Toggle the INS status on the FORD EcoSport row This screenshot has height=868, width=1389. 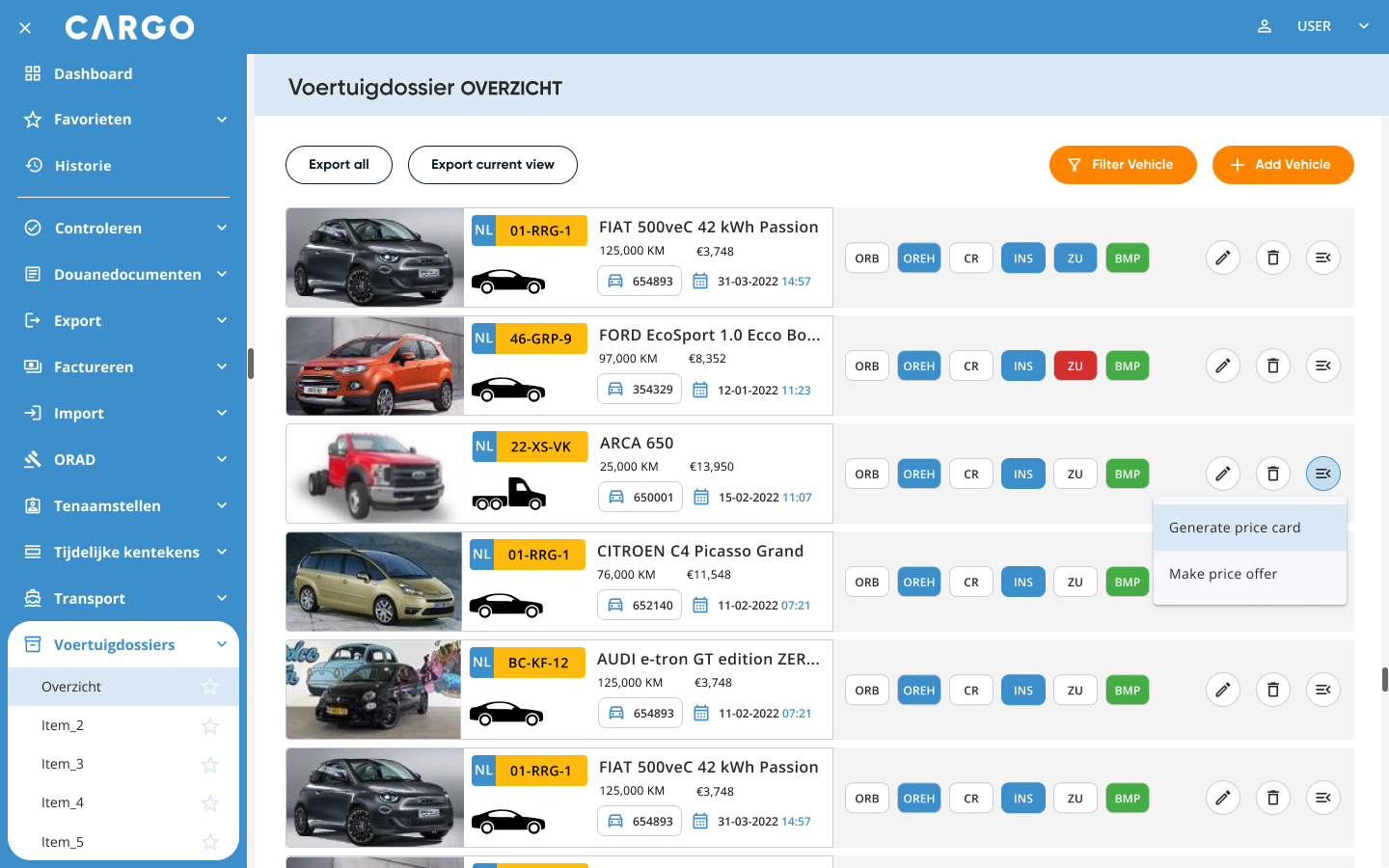pos(1022,366)
